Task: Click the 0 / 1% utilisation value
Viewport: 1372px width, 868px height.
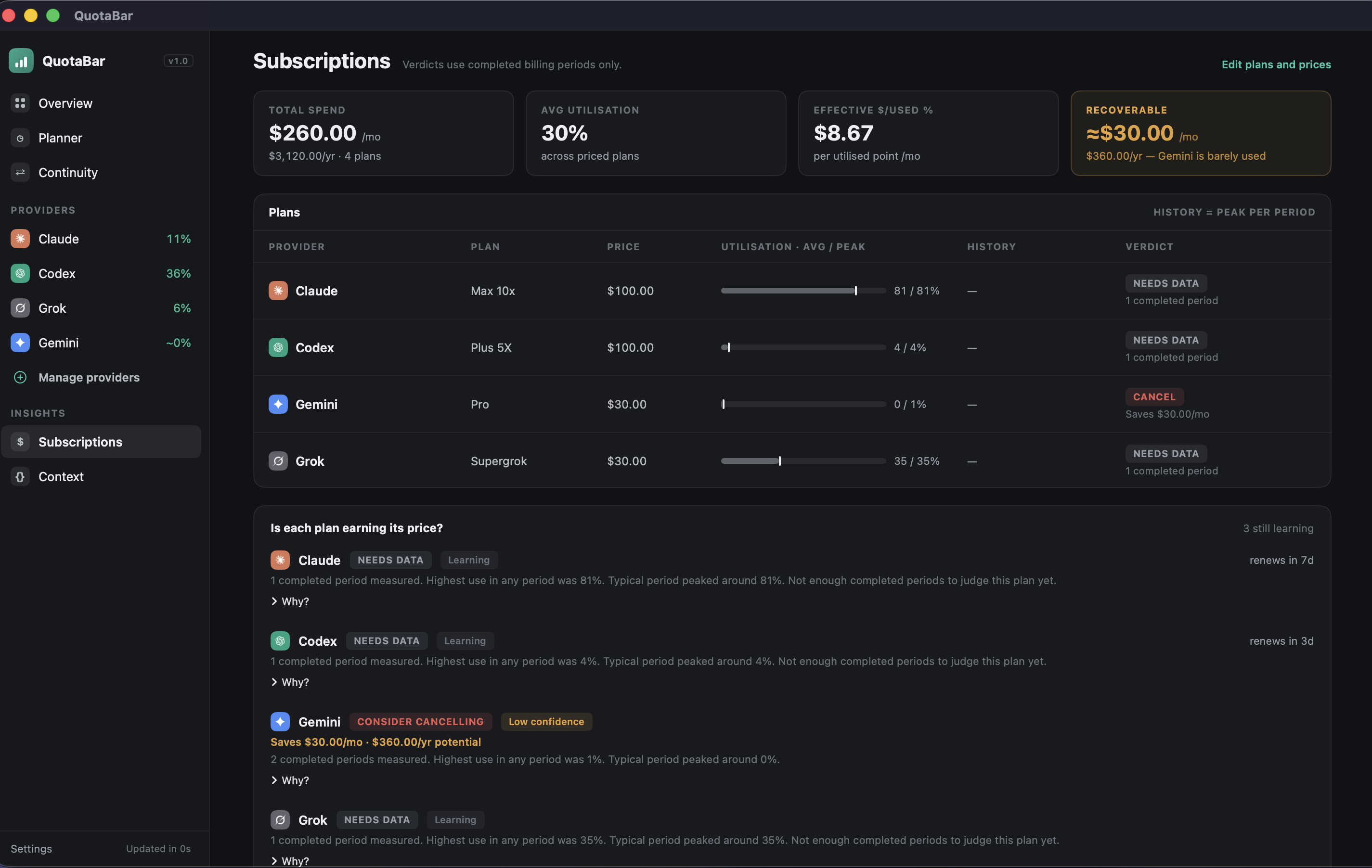Action: pos(909,404)
